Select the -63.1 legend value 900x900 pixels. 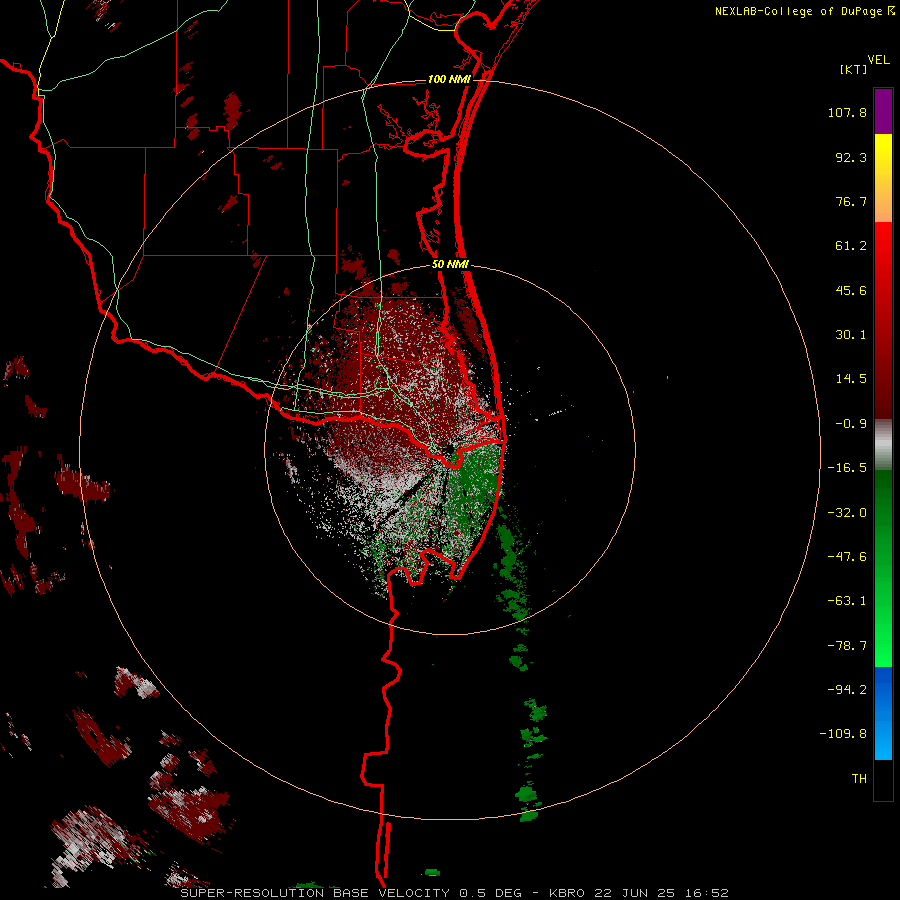847,601
